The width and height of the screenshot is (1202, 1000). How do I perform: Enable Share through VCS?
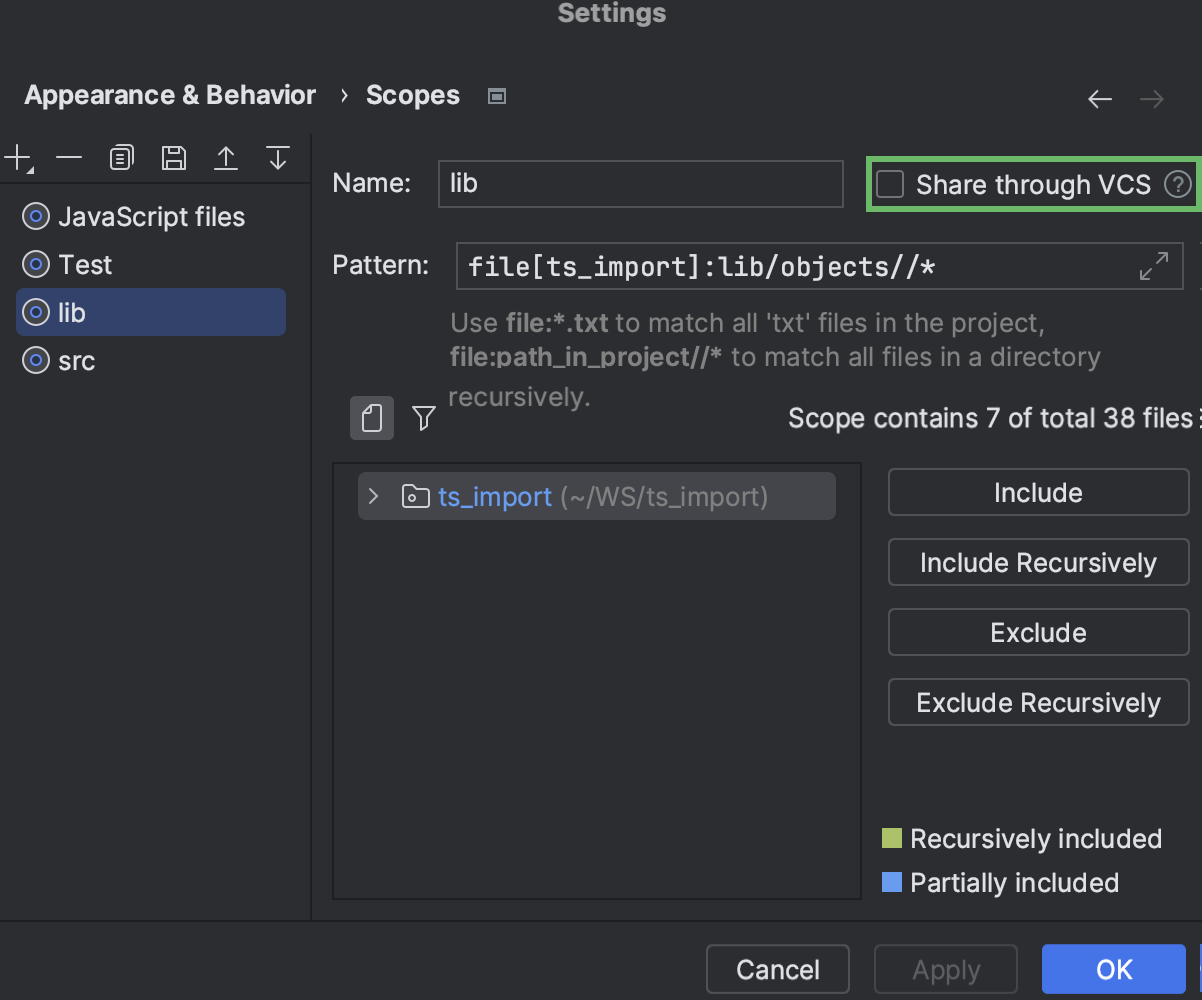coord(888,184)
